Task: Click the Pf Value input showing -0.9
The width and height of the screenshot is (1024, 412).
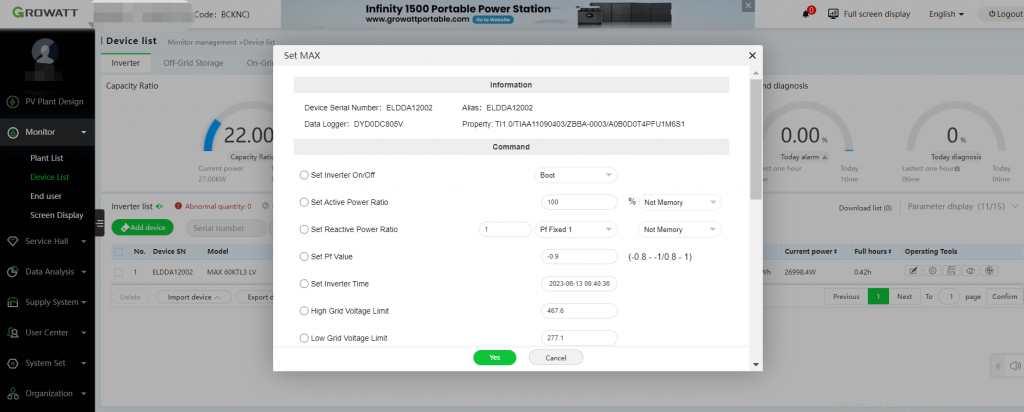Action: (579, 257)
